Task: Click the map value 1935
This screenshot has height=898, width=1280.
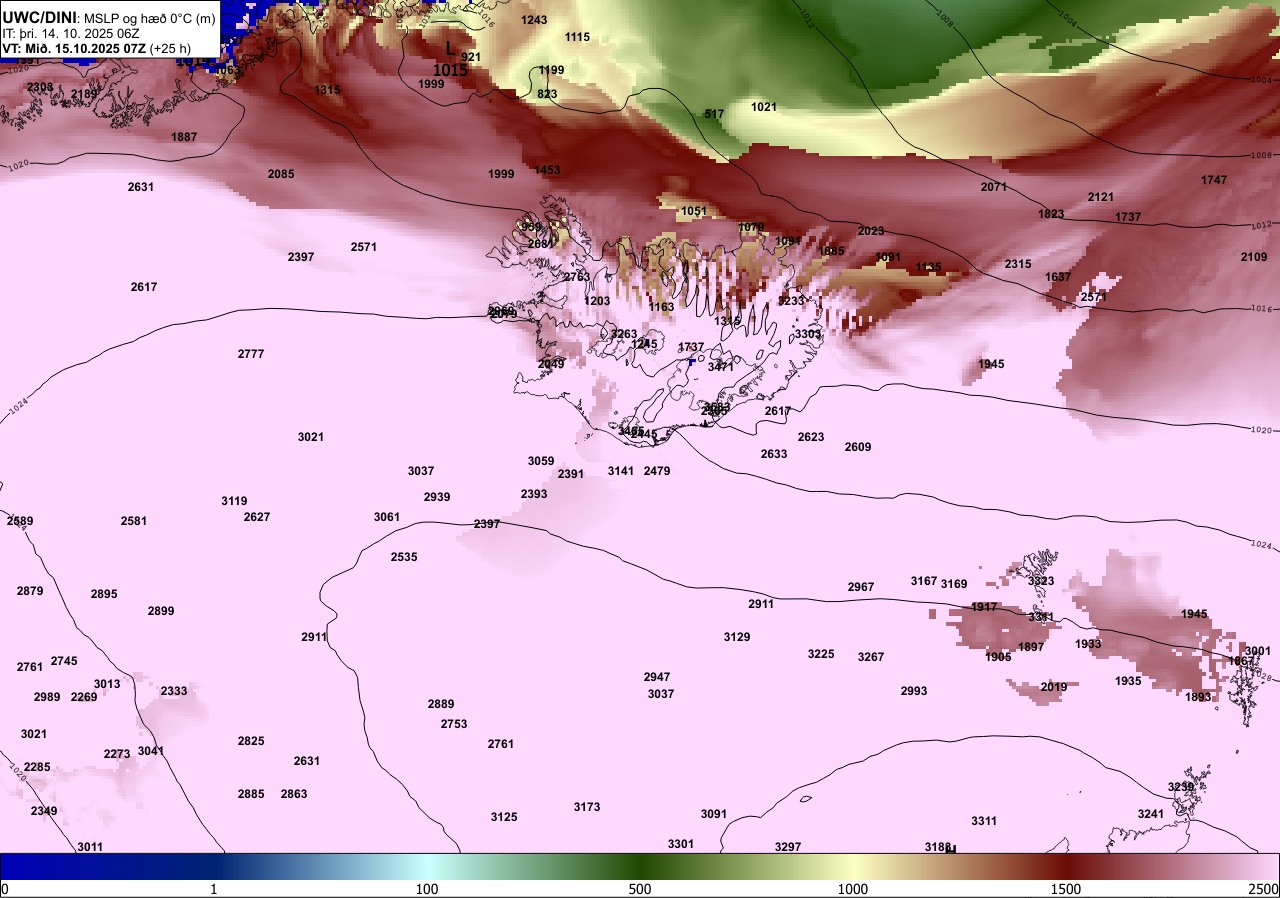Action: tap(1128, 681)
